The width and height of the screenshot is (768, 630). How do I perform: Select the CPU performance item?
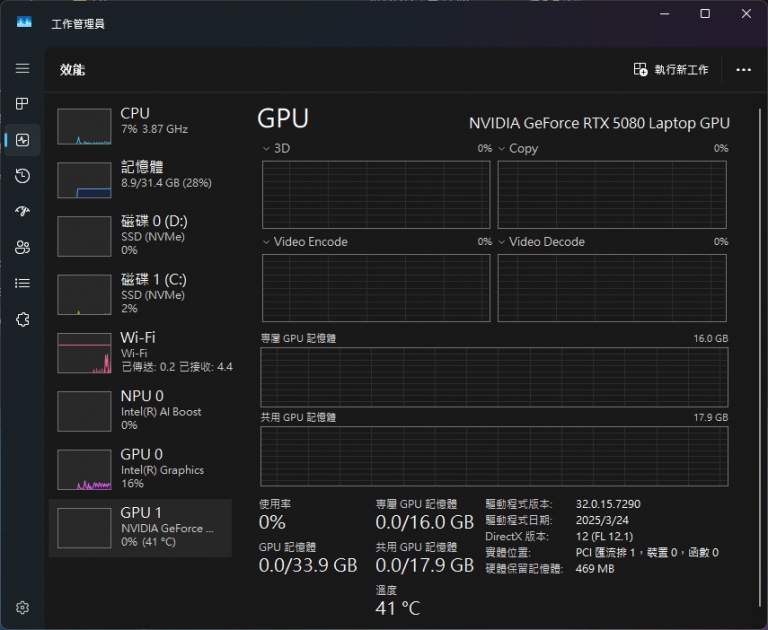(x=140, y=126)
